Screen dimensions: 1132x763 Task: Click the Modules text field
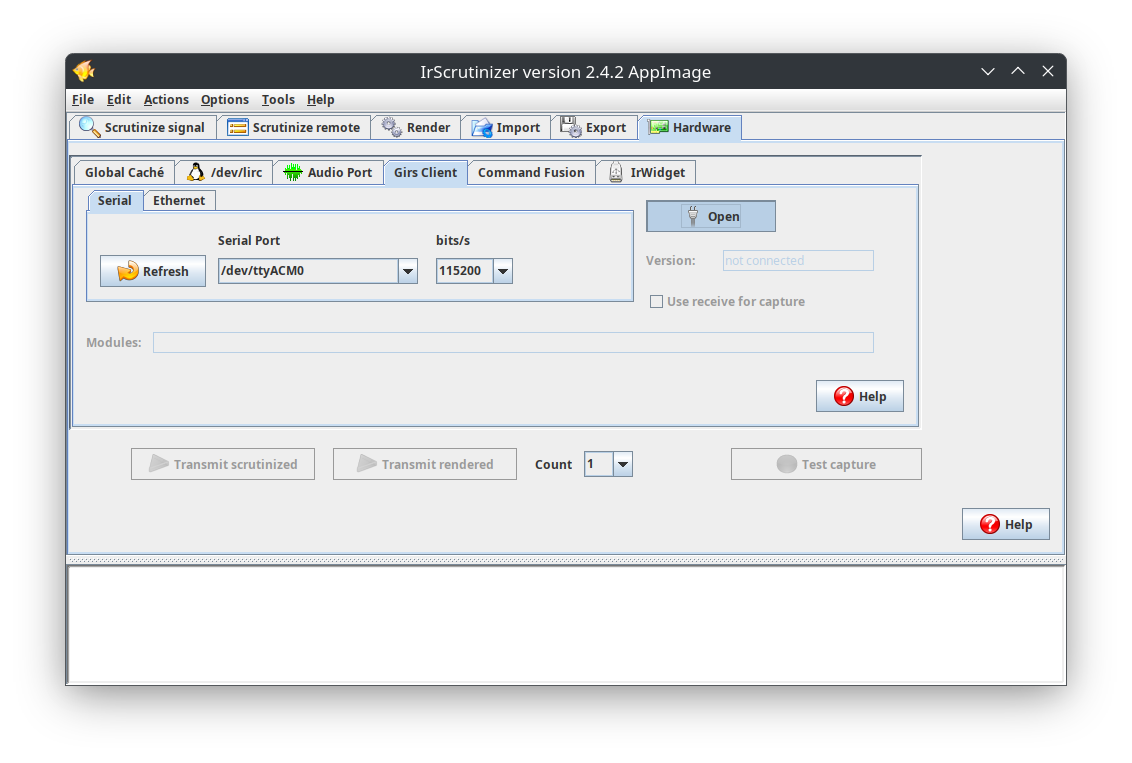click(513, 342)
